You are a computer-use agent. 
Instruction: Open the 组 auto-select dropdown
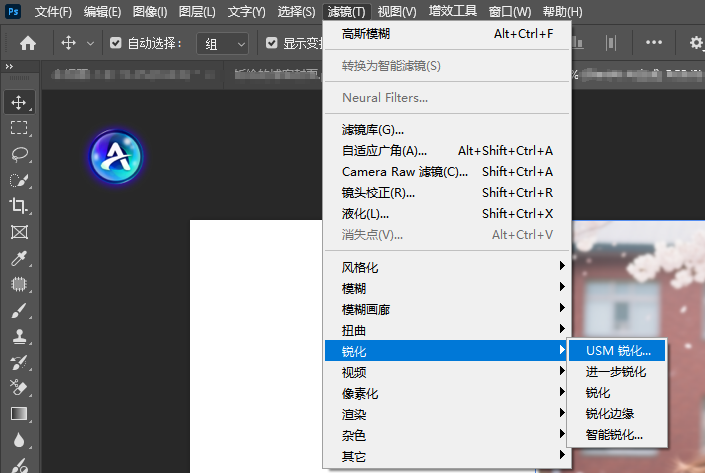click(225, 43)
